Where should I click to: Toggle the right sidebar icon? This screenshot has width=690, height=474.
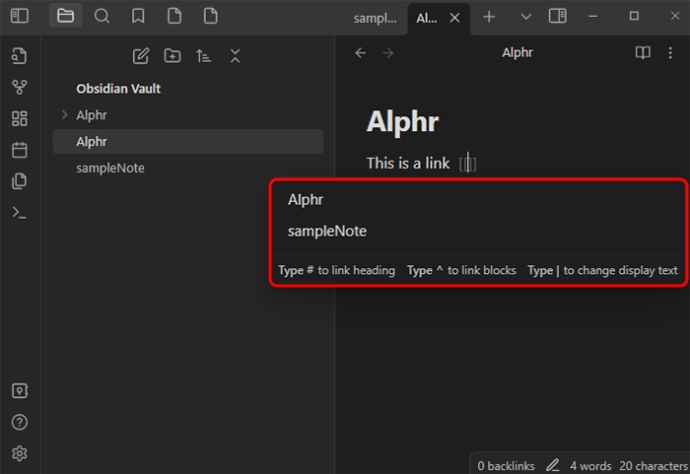pos(558,16)
